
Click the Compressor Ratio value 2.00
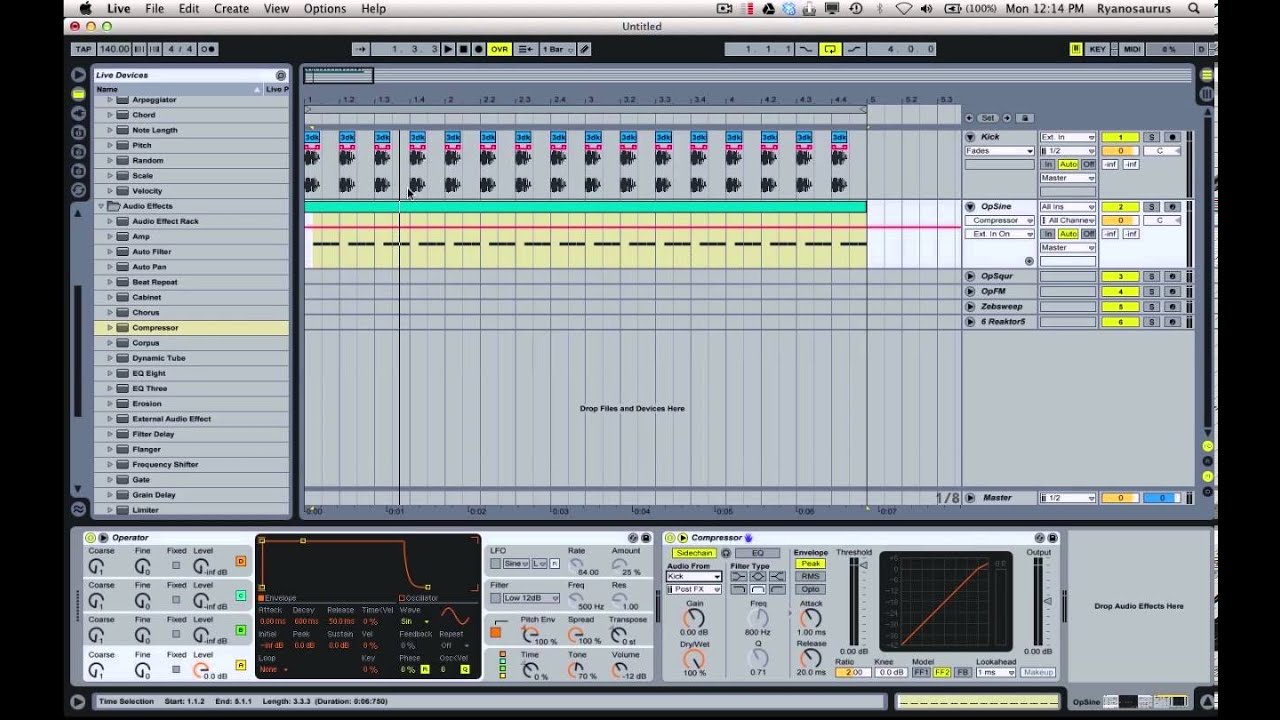tap(853, 673)
